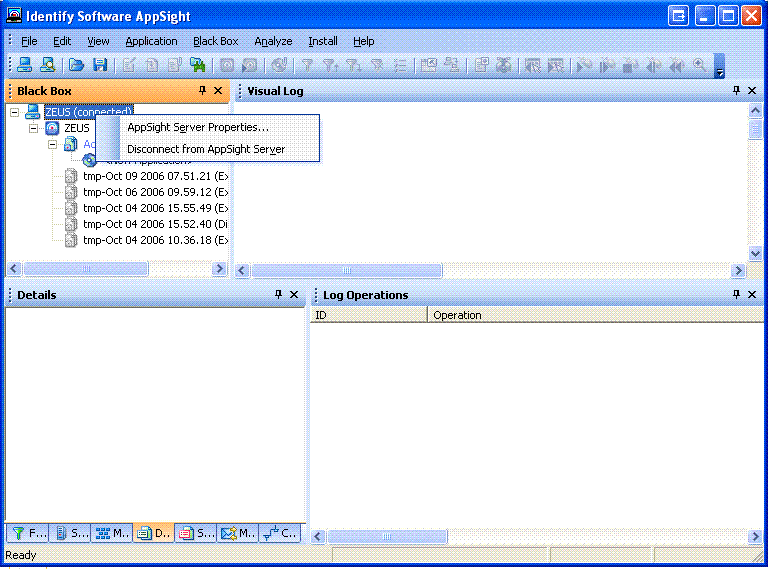Click the Operation column header
This screenshot has height=569, width=768.
pos(595,315)
